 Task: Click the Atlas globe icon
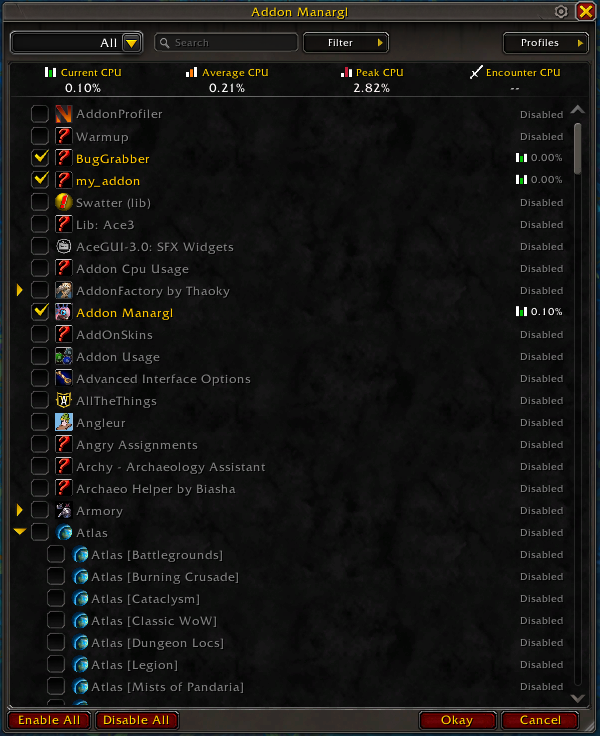tap(63, 532)
